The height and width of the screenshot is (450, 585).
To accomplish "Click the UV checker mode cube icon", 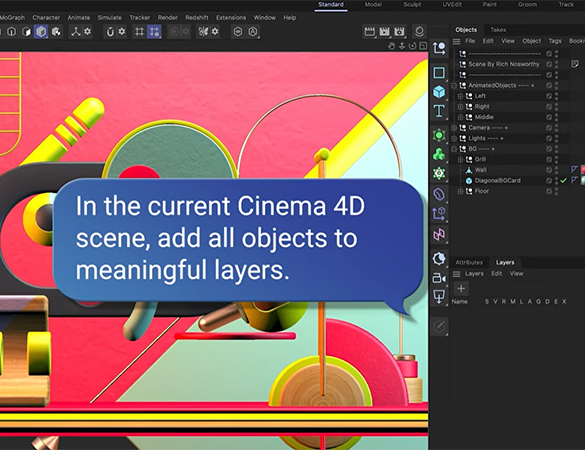I will pos(56,32).
